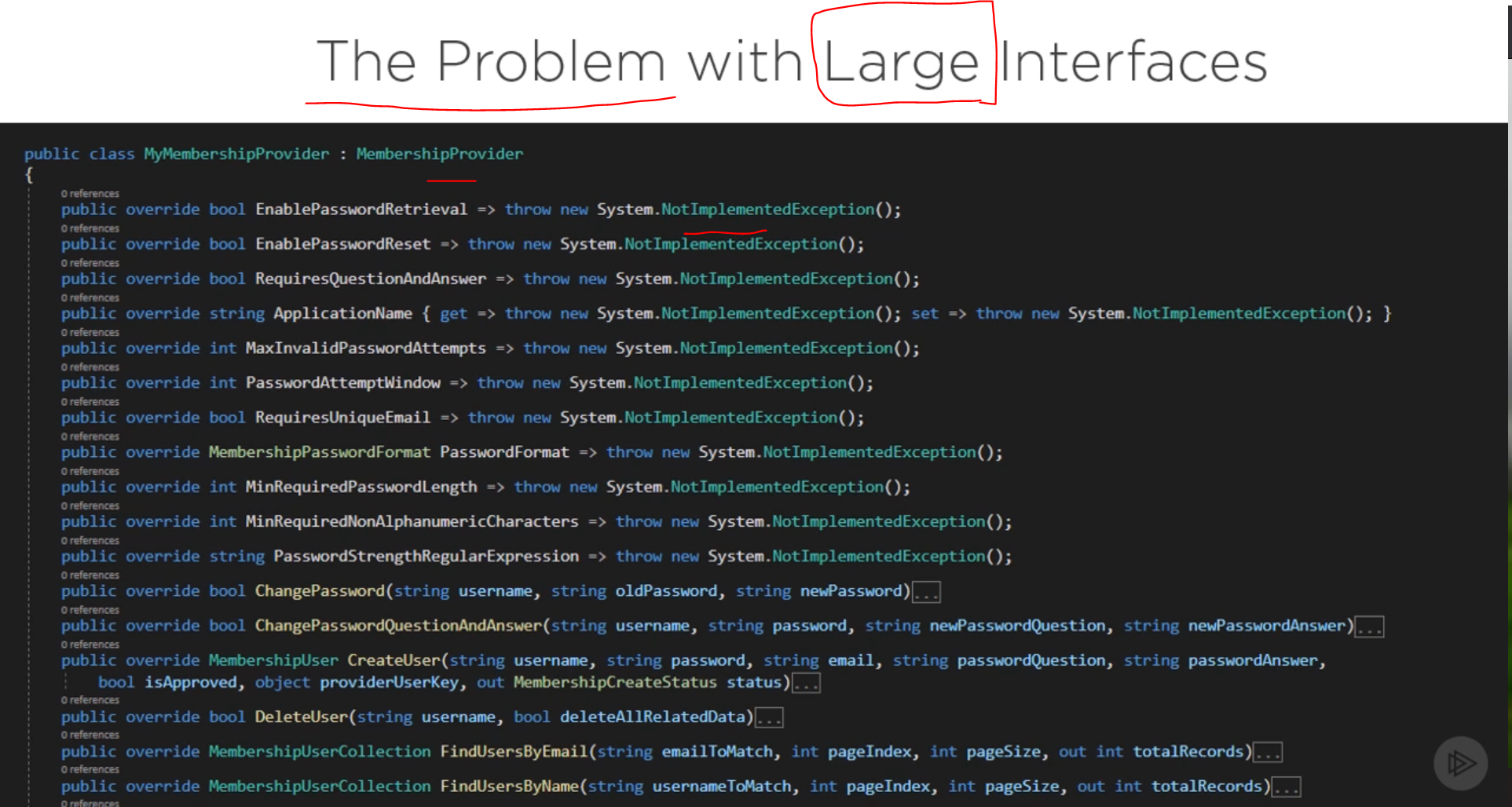Click the oldPassword parameter in ChangePassword
1512x807 pixels.
(x=666, y=591)
